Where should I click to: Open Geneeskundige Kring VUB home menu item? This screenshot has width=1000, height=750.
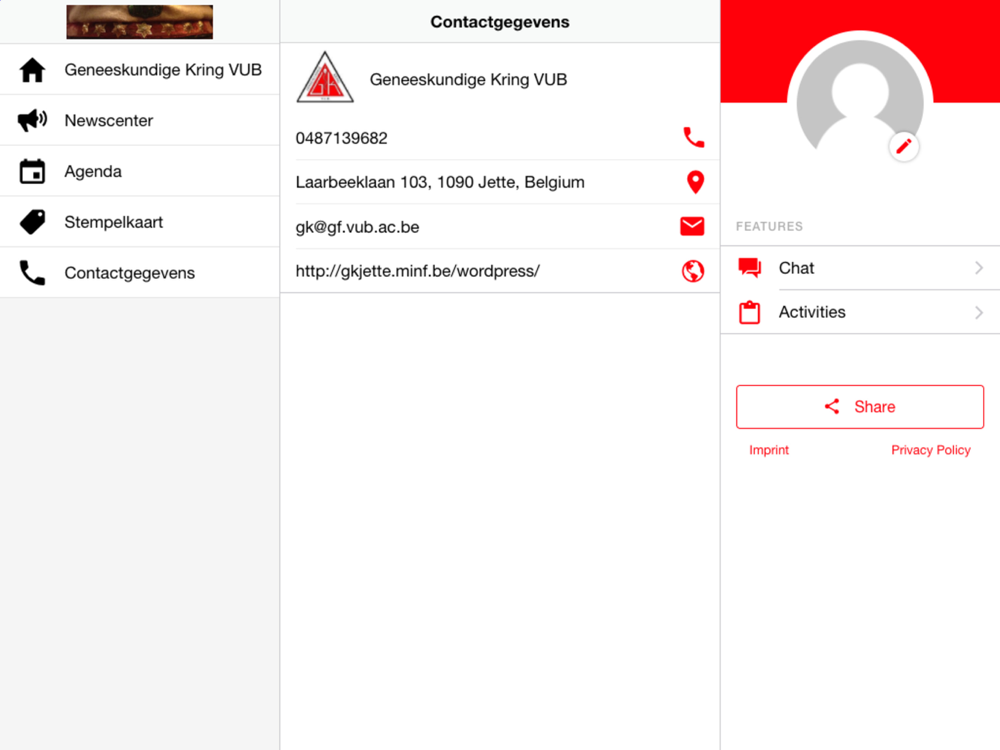pyautogui.click(x=140, y=70)
